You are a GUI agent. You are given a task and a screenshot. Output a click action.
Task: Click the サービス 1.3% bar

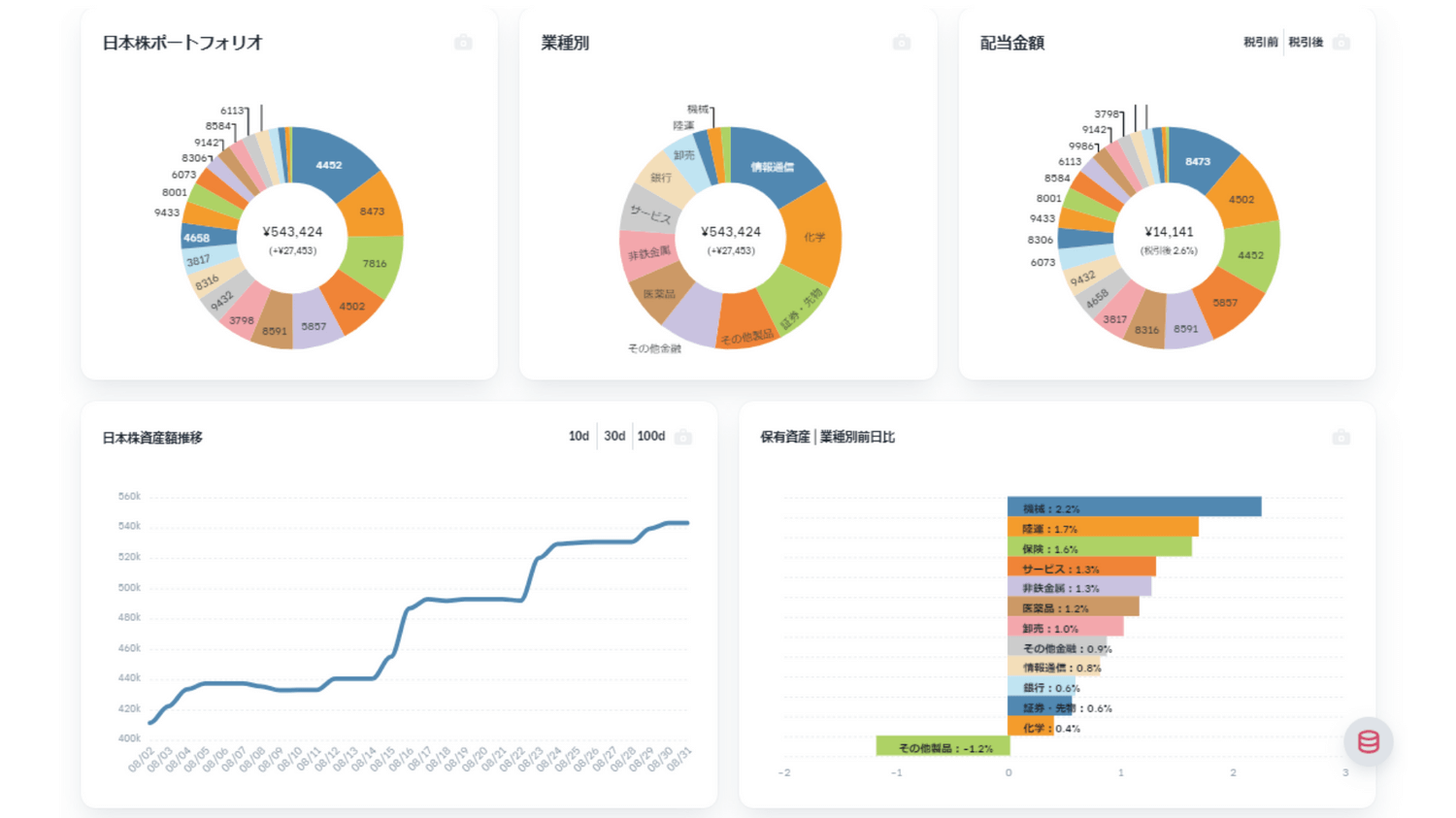tap(1082, 568)
